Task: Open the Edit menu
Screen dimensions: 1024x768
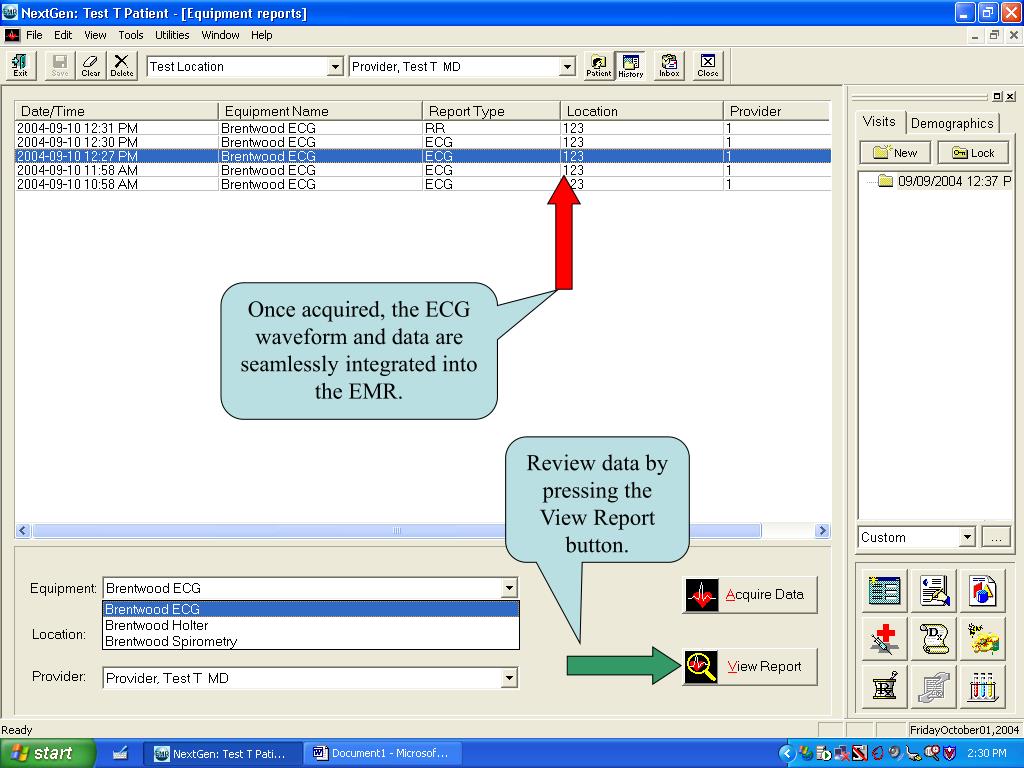Action: (63, 35)
